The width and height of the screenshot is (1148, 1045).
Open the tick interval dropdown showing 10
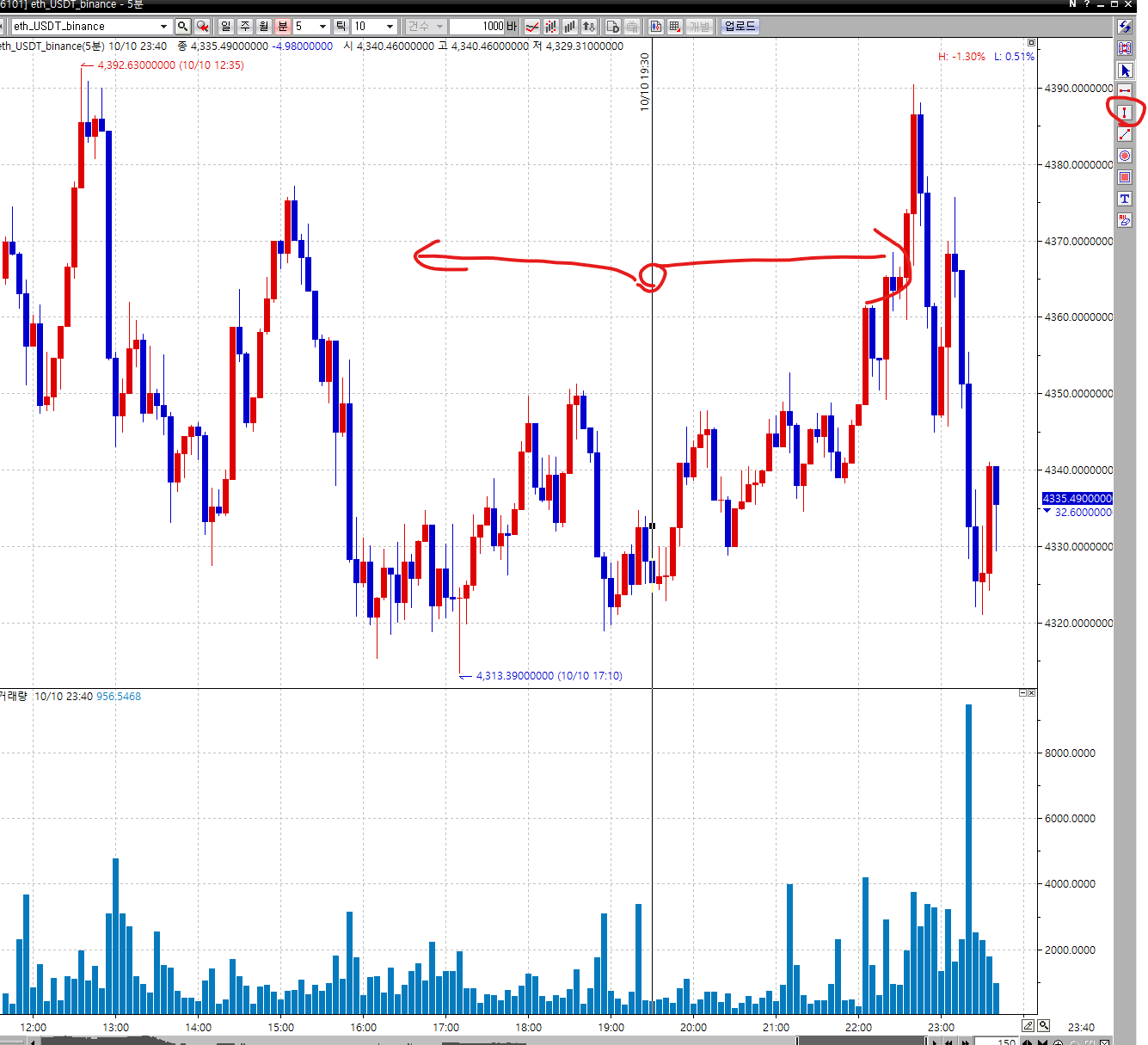point(390,27)
